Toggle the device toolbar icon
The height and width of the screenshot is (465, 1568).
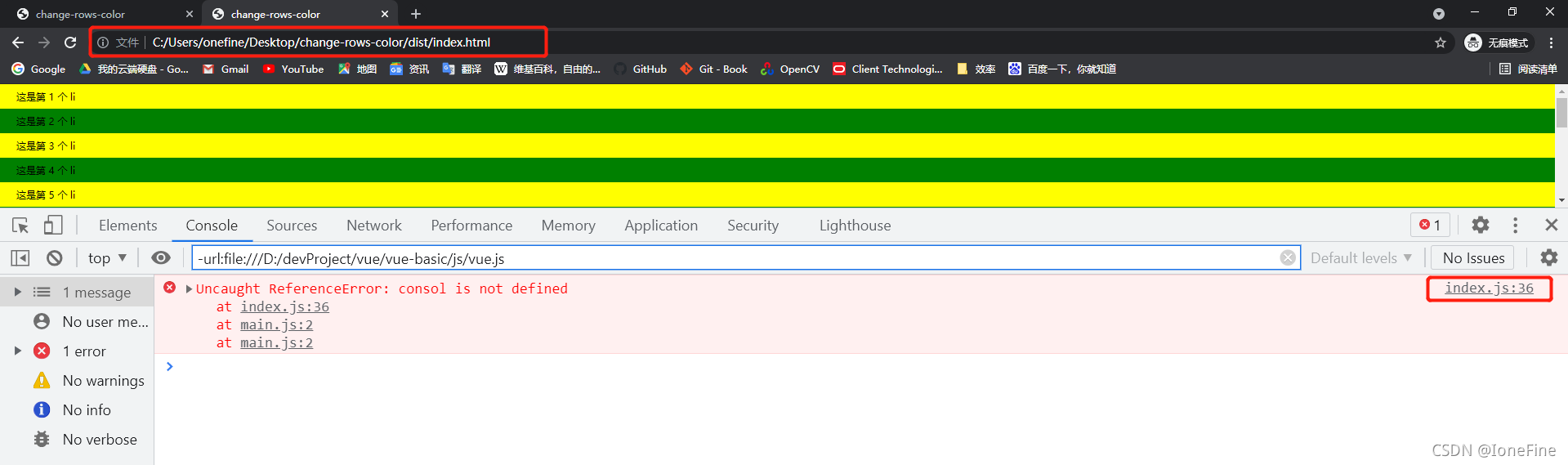point(53,225)
